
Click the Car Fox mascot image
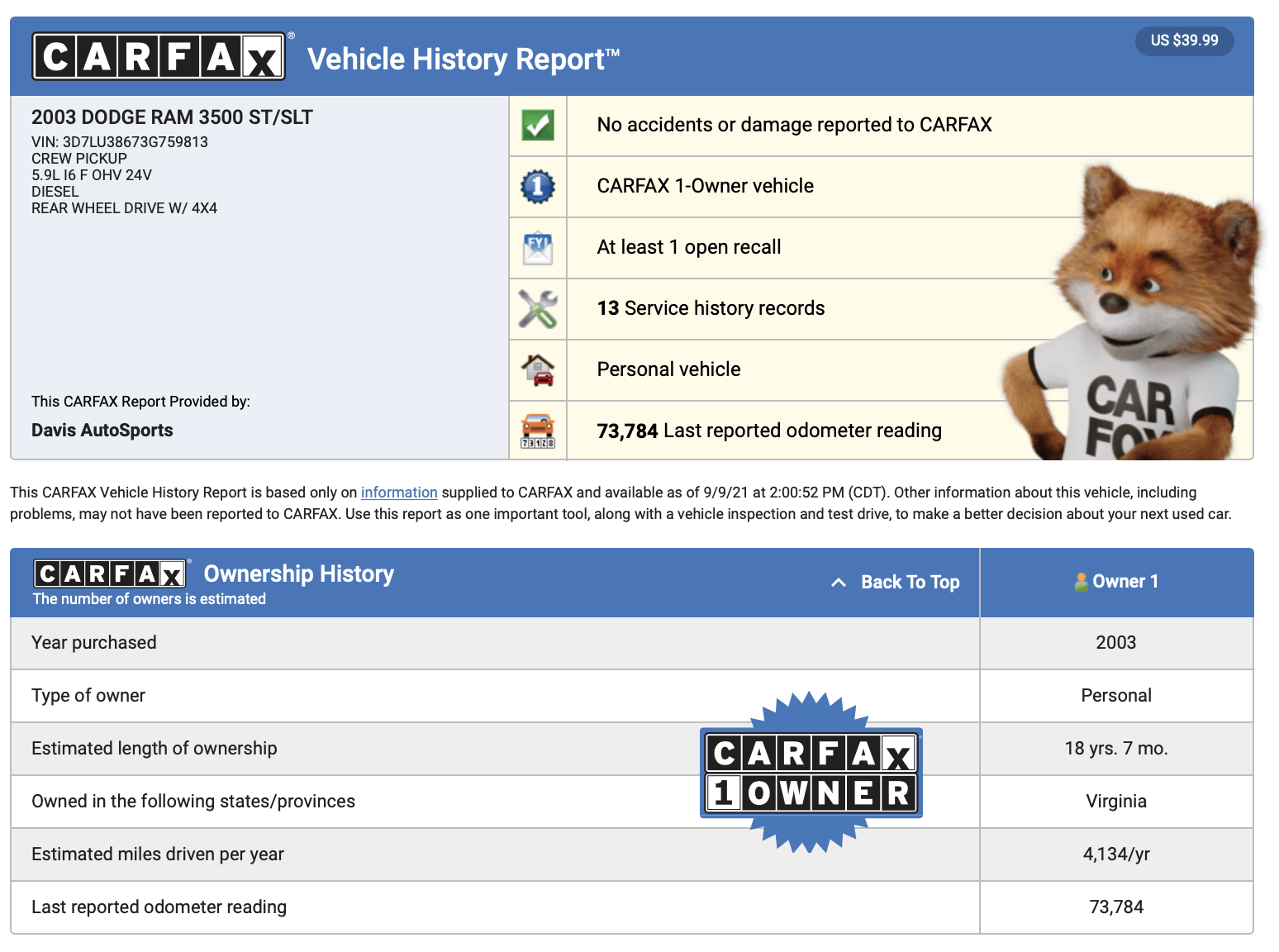pyautogui.click(x=1134, y=314)
